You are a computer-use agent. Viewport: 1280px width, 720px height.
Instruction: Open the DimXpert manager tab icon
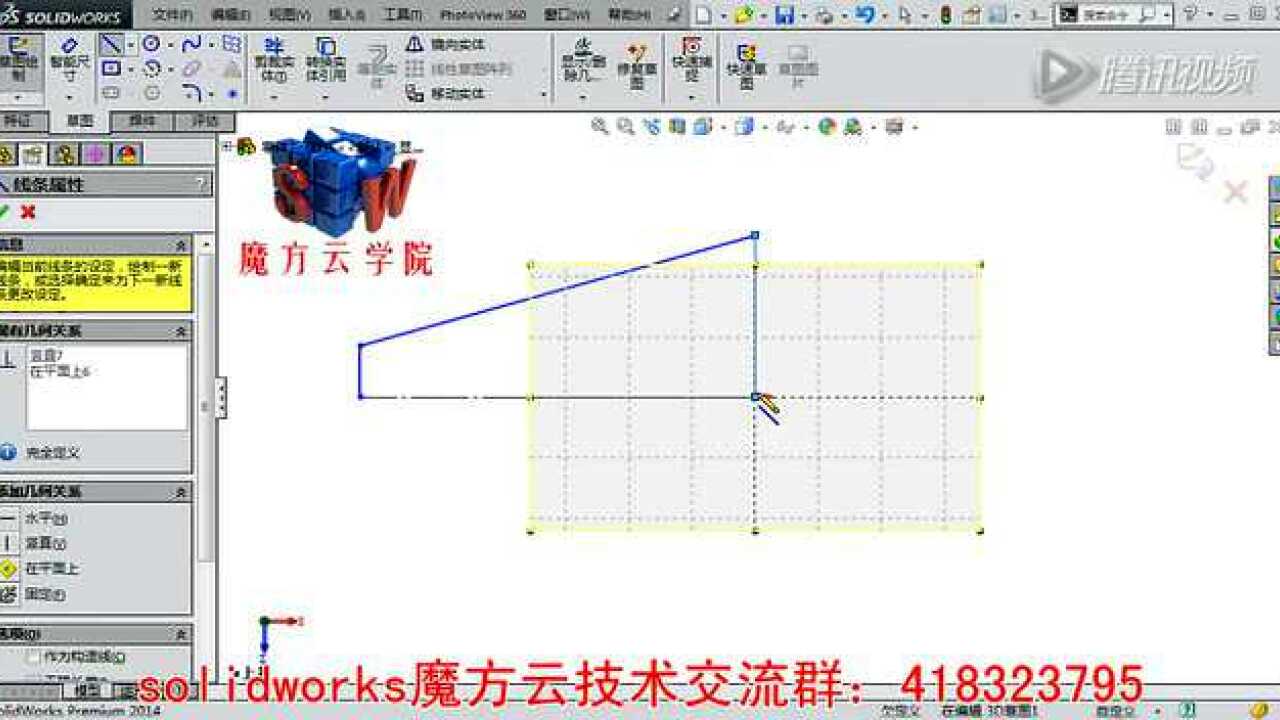coord(96,153)
